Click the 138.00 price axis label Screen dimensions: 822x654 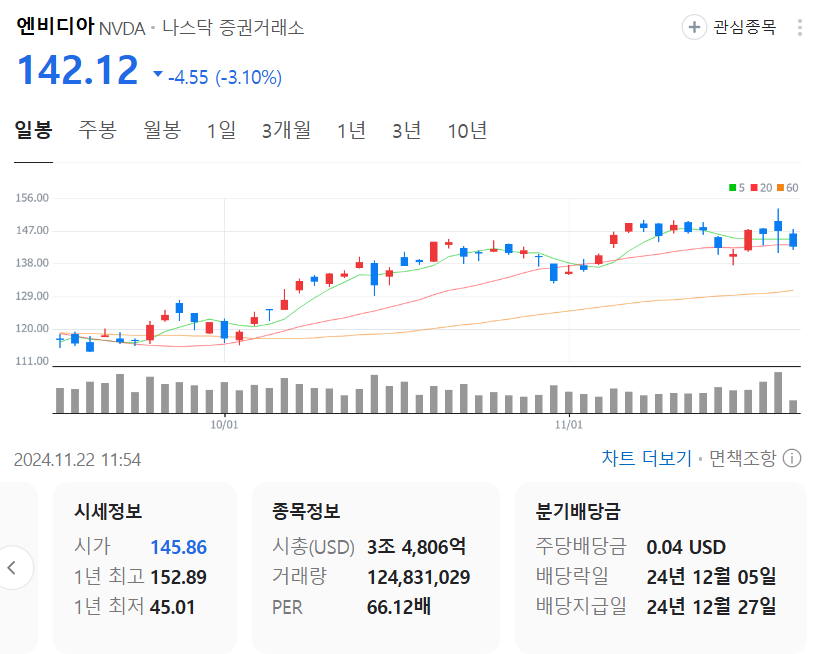click(x=32, y=263)
